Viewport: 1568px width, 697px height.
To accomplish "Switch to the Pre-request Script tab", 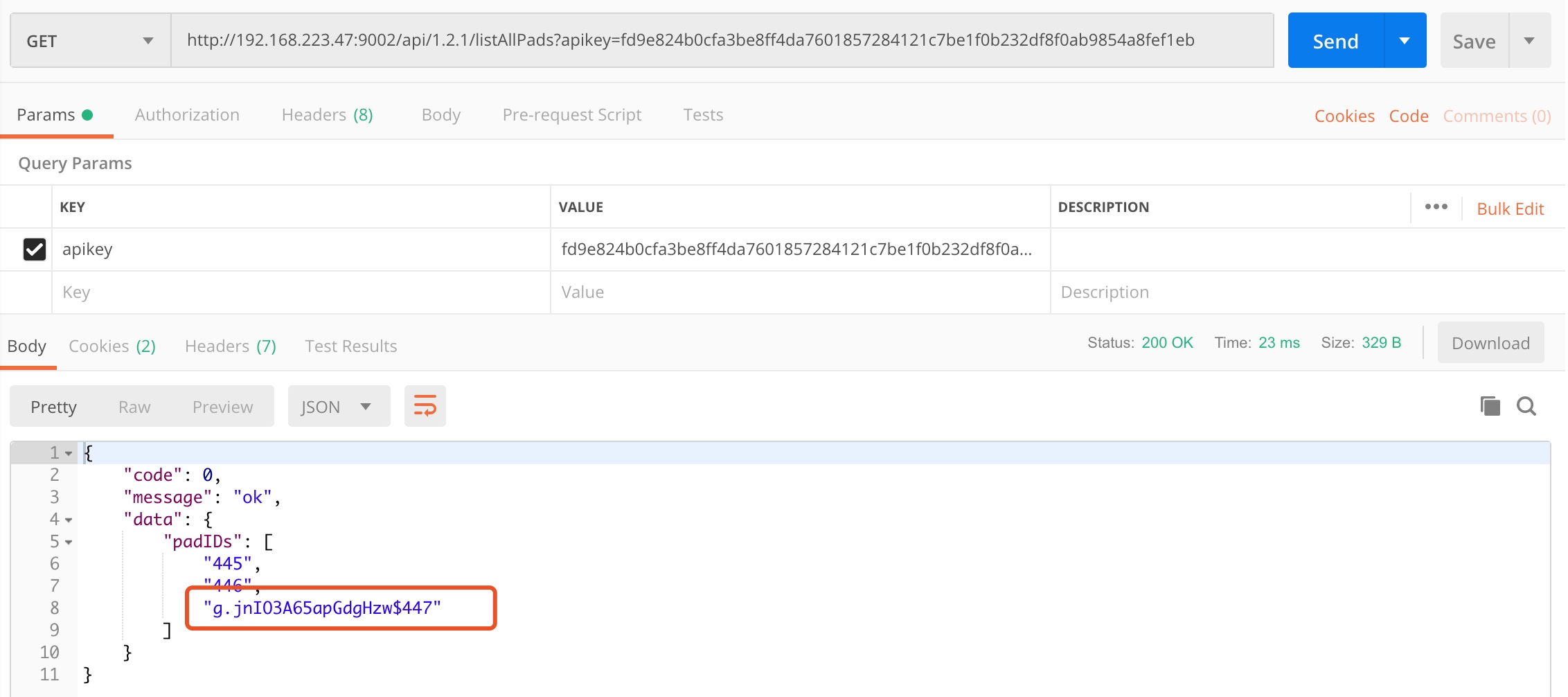I will [571, 115].
